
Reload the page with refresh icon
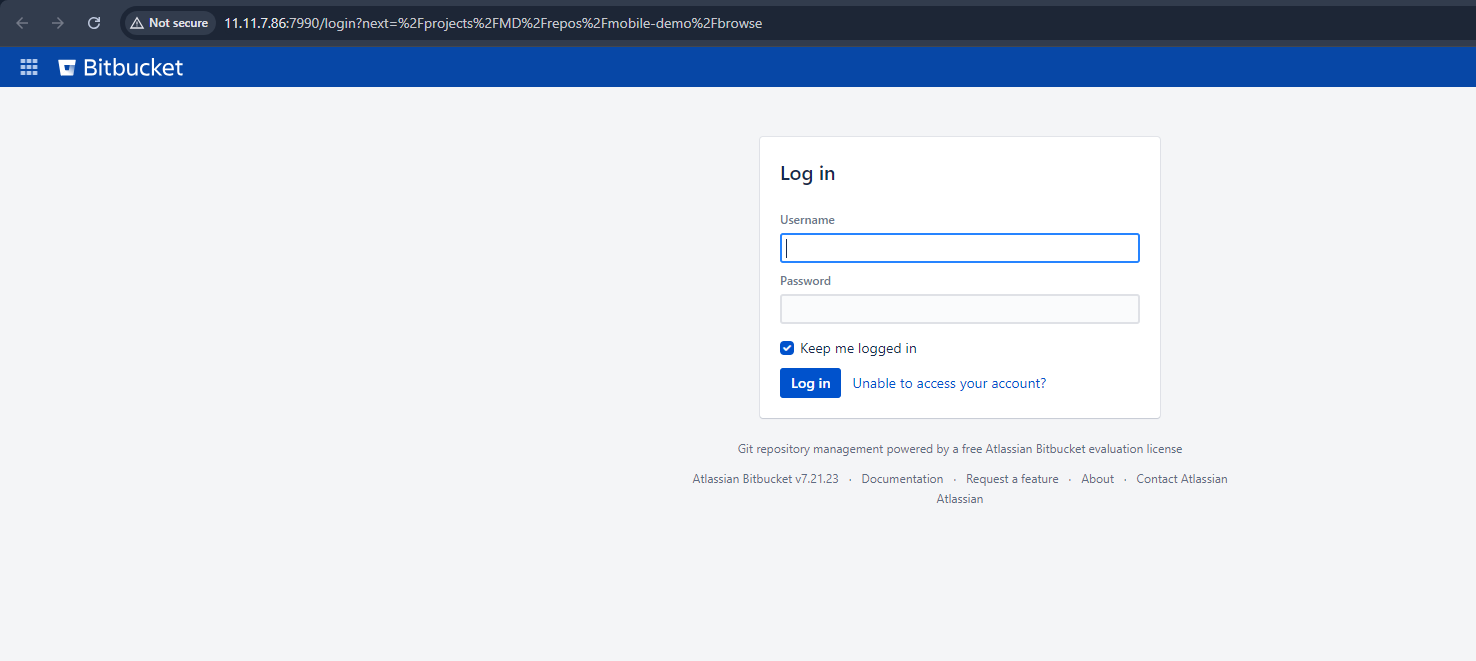coord(94,23)
